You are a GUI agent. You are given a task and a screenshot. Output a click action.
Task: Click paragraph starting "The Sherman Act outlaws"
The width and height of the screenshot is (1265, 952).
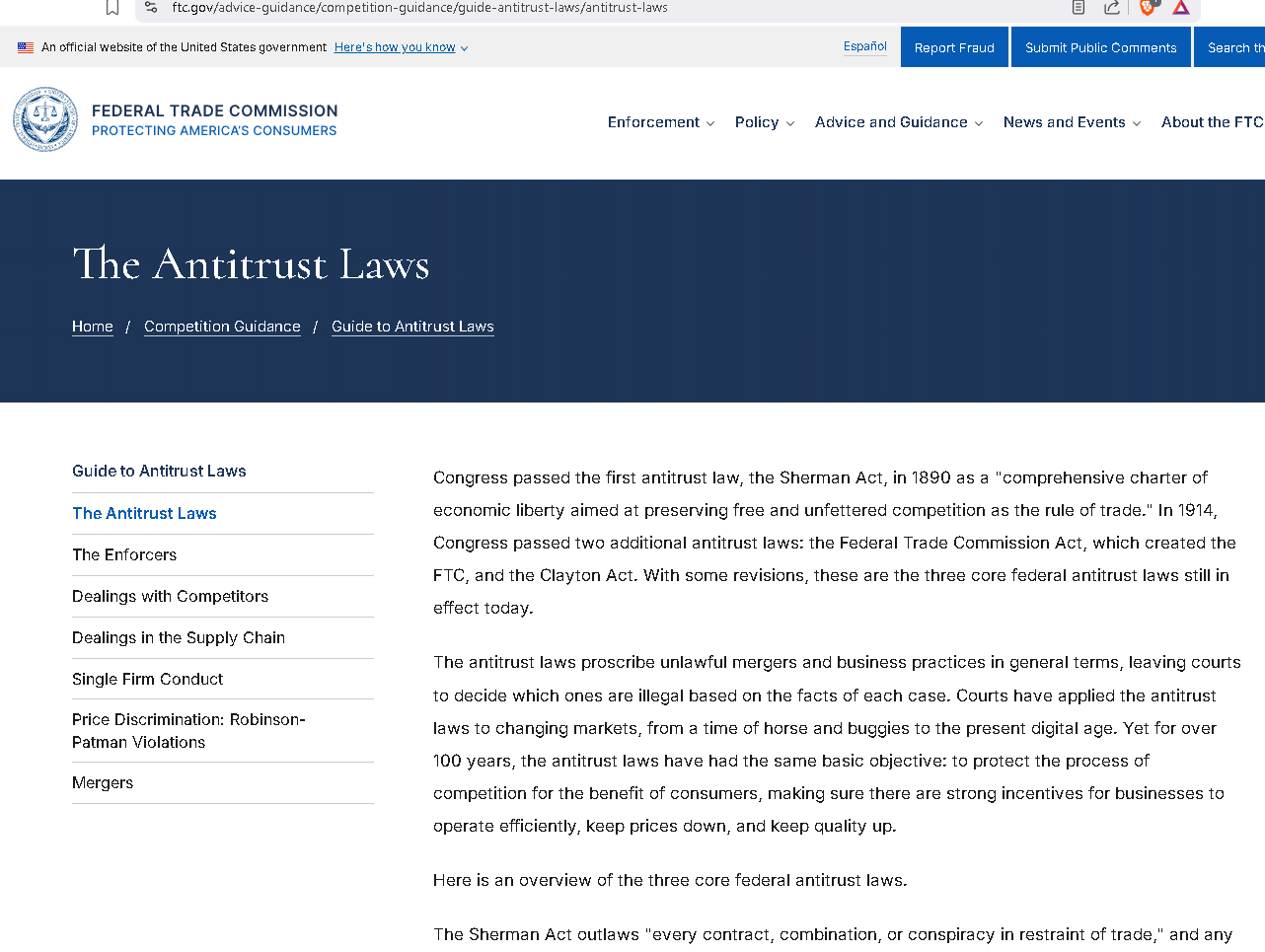click(833, 934)
